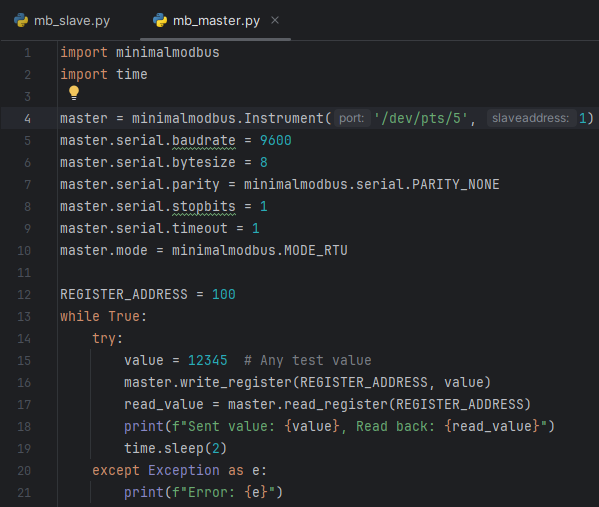Viewport: 599px width, 507px height.
Task: Click the number 12345 on line 15
Action: [208, 360]
